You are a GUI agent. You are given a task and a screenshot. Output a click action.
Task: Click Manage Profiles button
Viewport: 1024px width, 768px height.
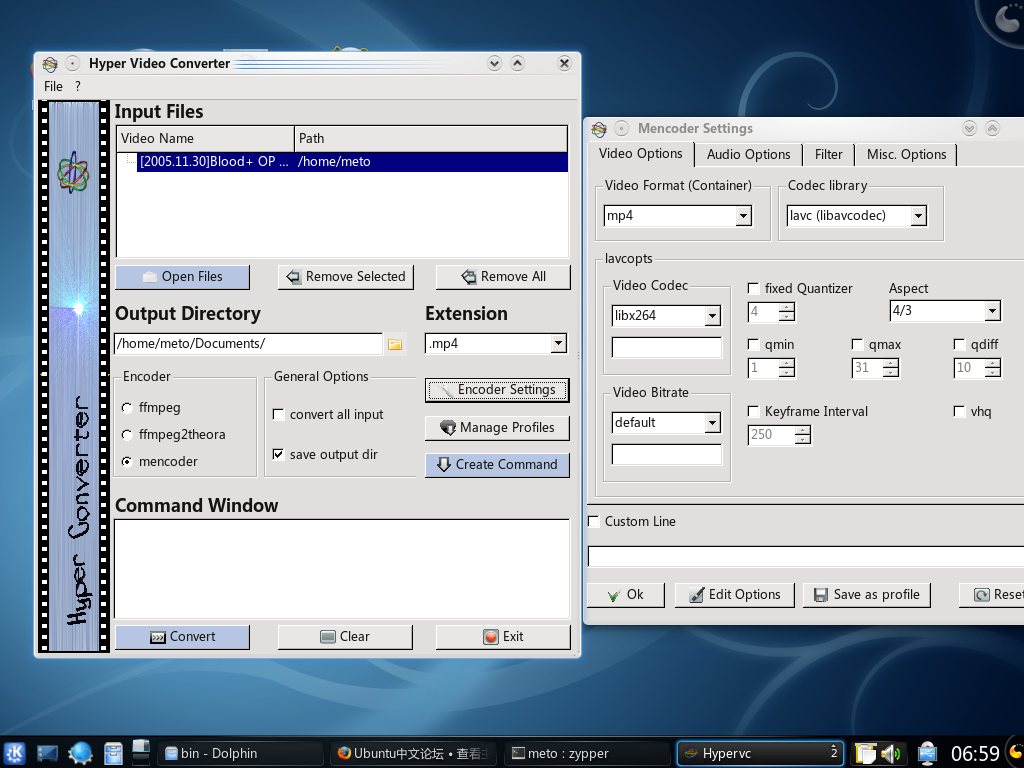click(x=497, y=428)
